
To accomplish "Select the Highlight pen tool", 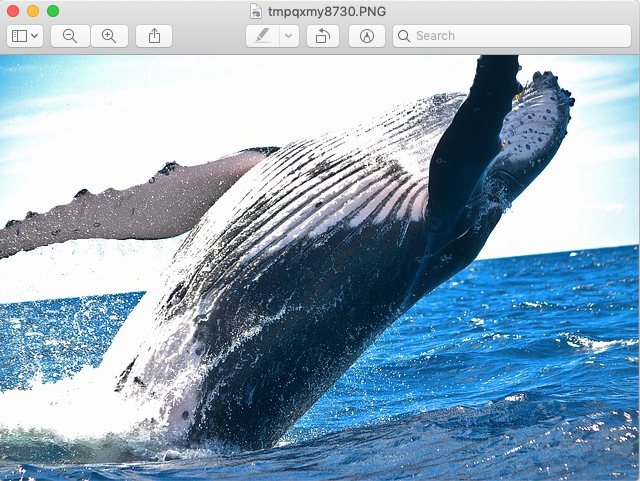I will point(262,36).
